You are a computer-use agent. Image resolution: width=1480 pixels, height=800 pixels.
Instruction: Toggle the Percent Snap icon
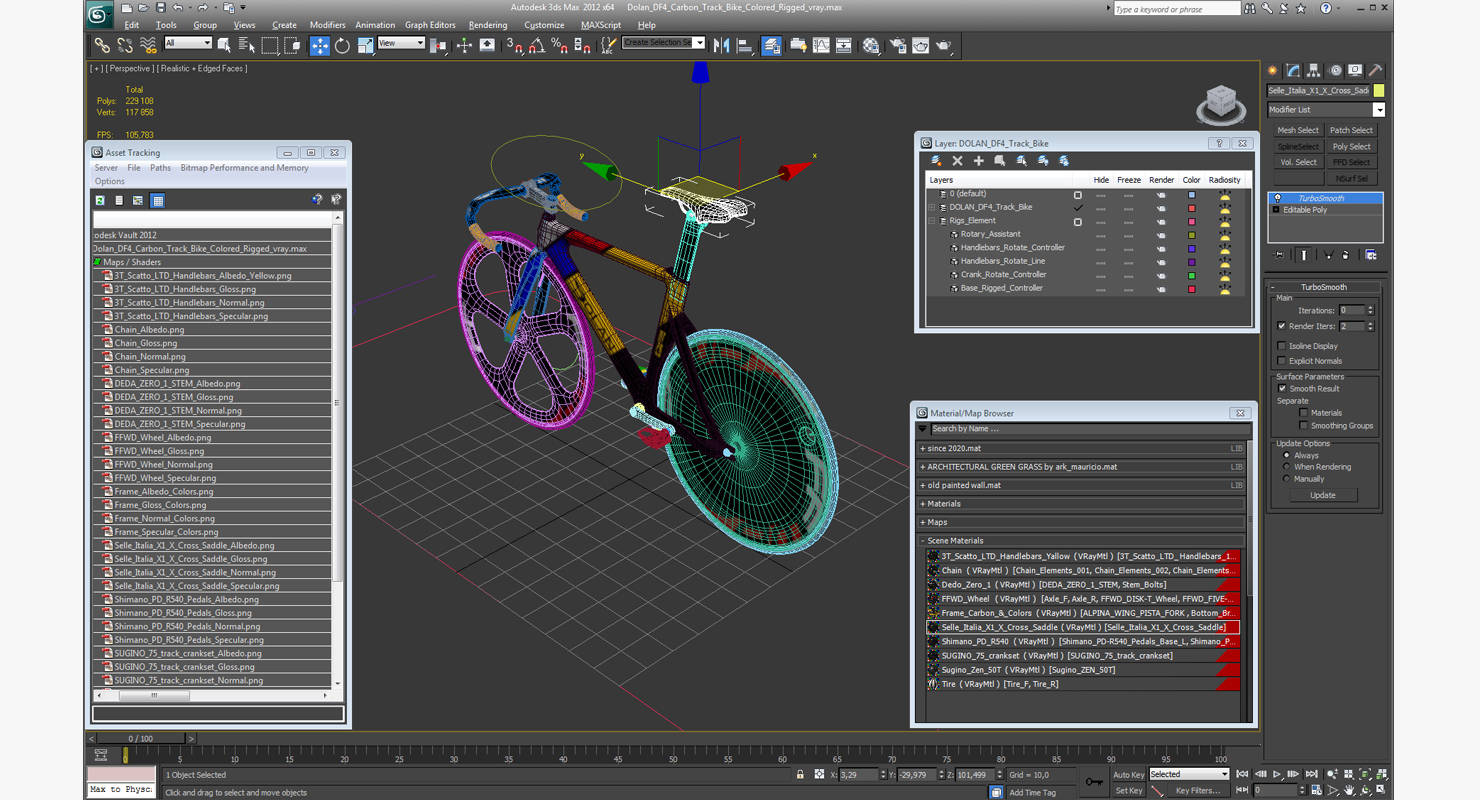560,45
